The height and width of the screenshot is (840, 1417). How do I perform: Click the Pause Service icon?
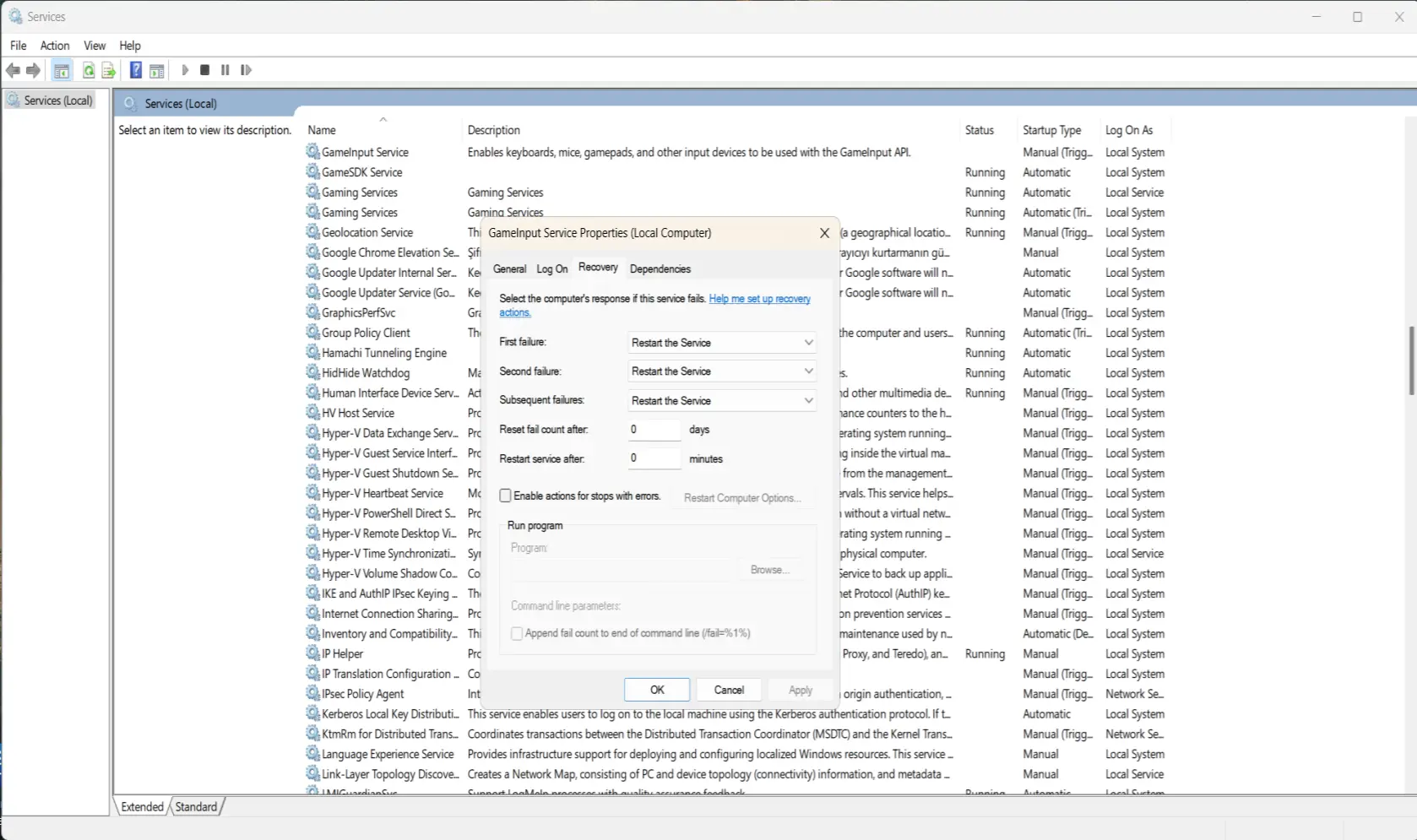pyautogui.click(x=225, y=70)
